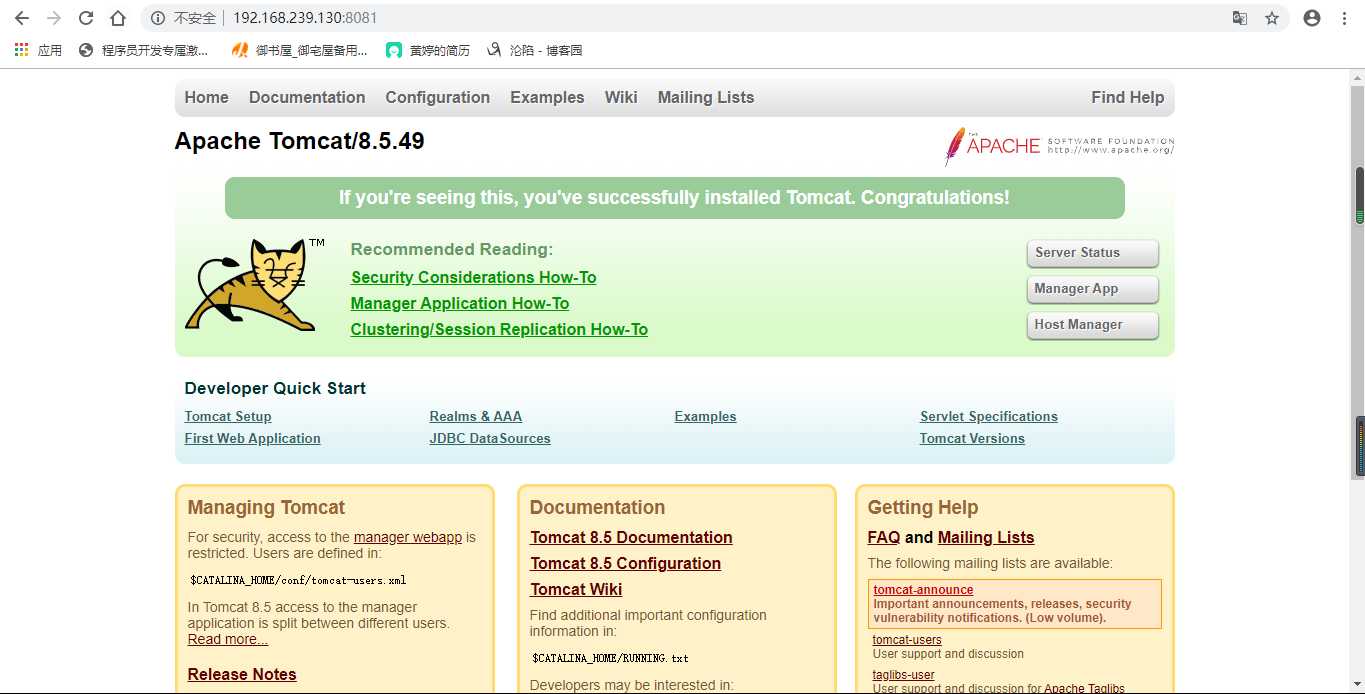Open the Realms & AAA link
The height and width of the screenshot is (694, 1365).
[x=476, y=417]
